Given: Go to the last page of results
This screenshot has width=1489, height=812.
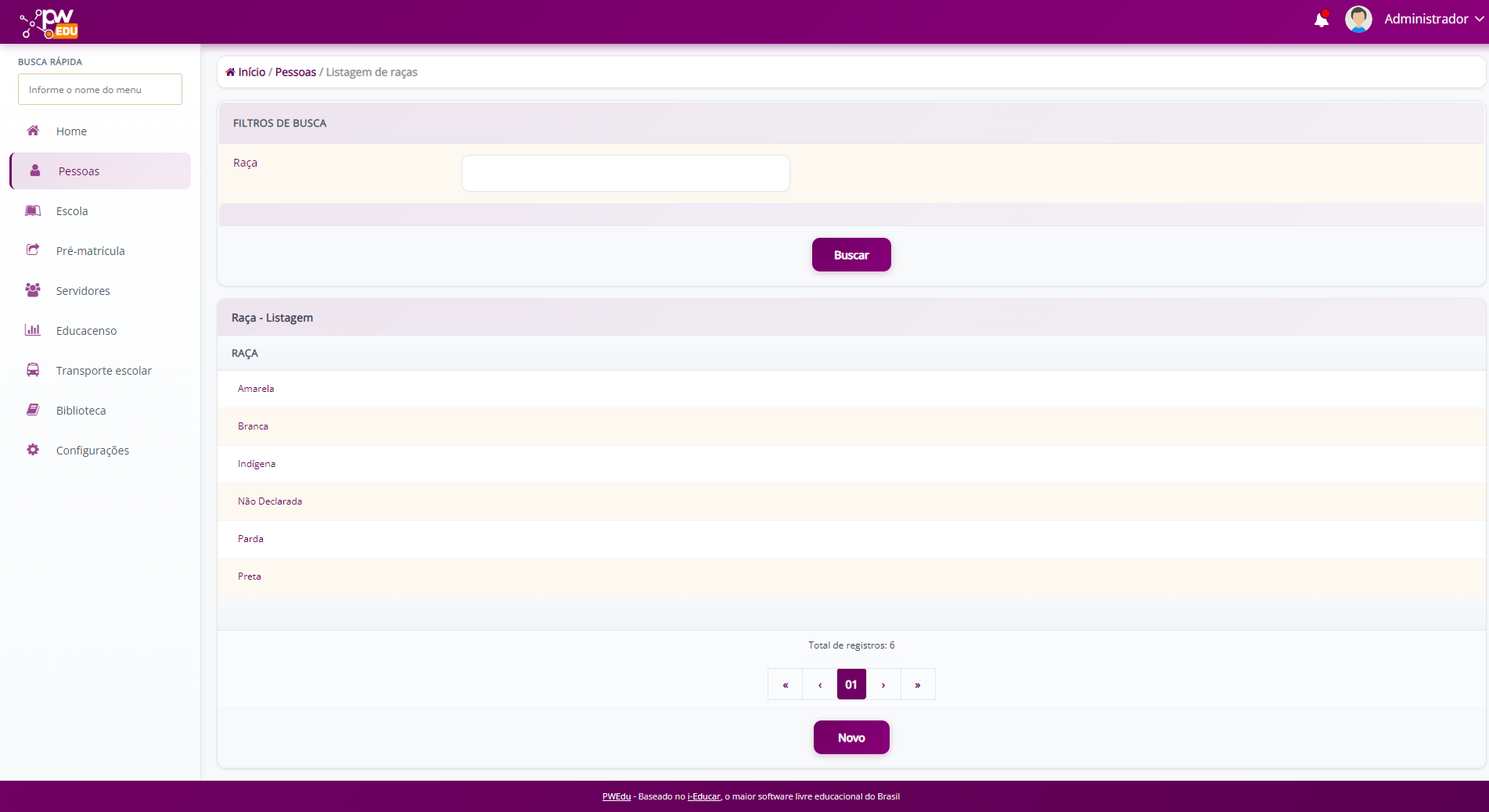Looking at the screenshot, I should [918, 684].
